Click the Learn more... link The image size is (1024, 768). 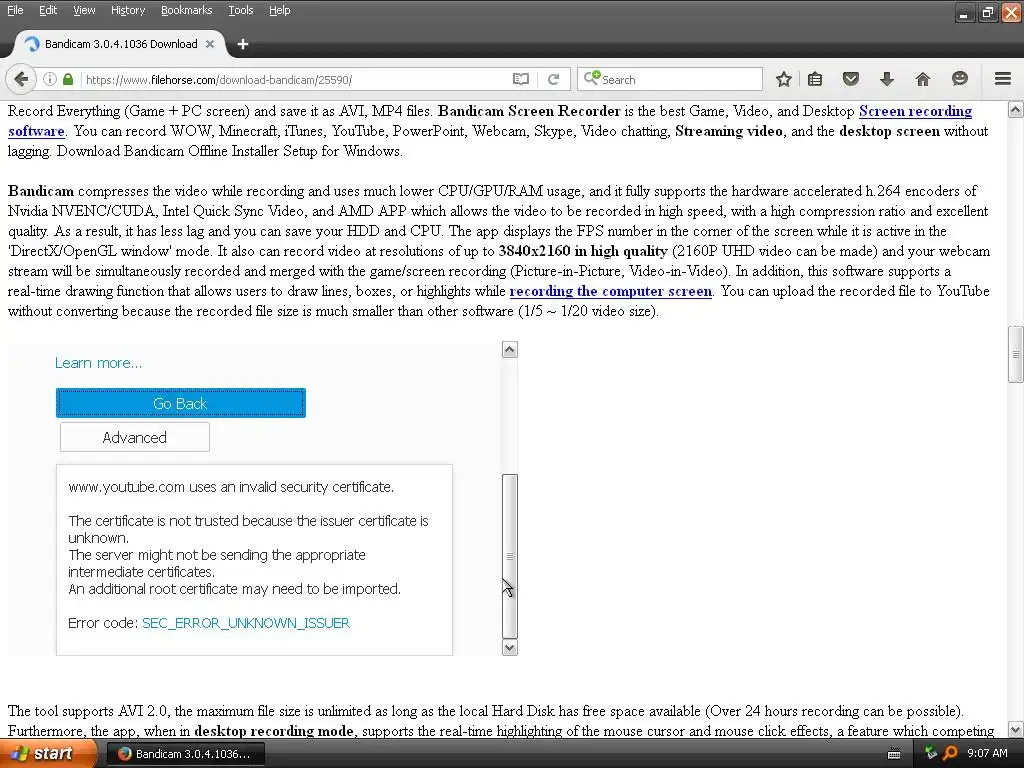[x=98, y=363]
